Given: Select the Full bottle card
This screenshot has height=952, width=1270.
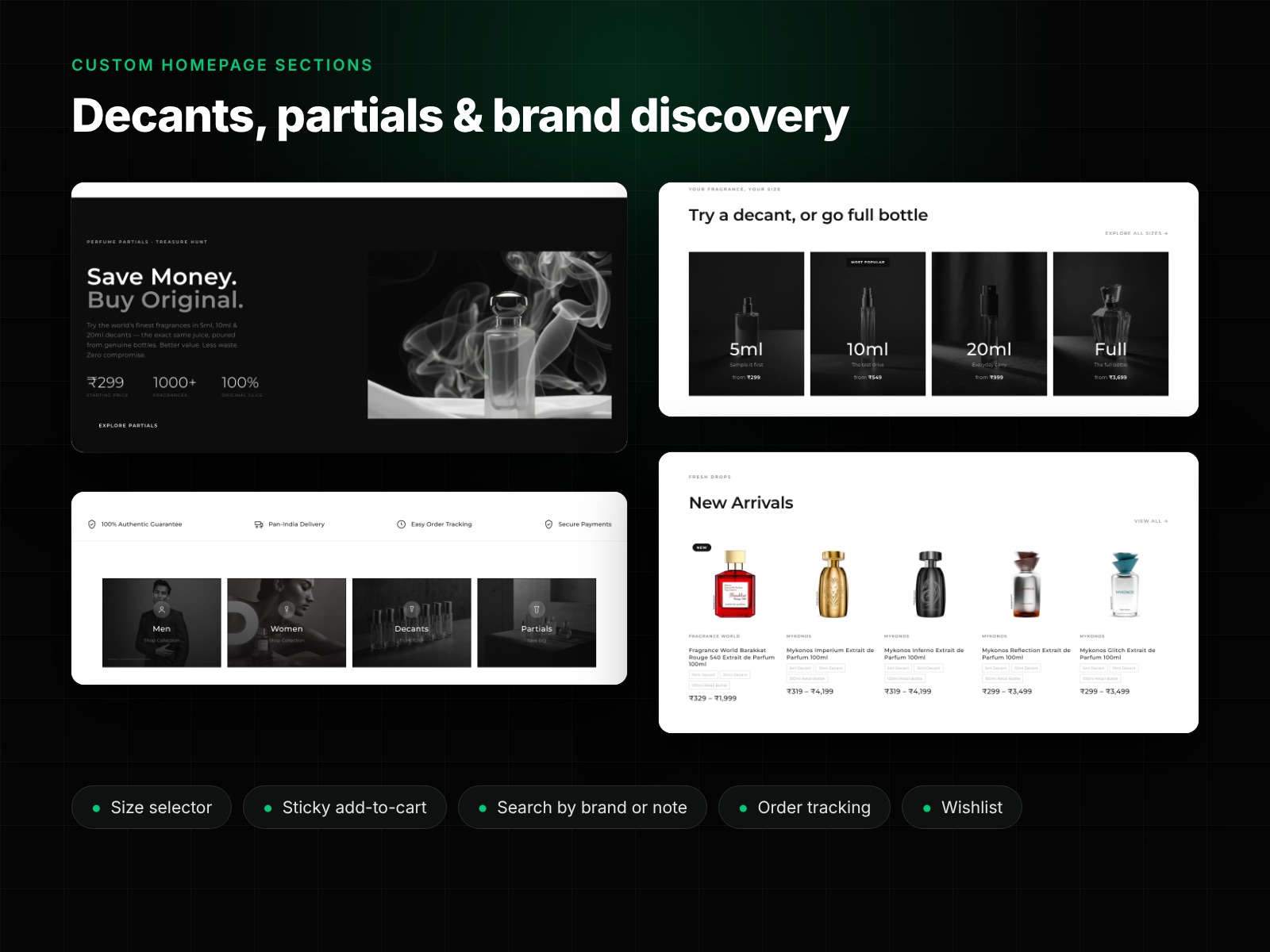Looking at the screenshot, I should [x=1110, y=324].
